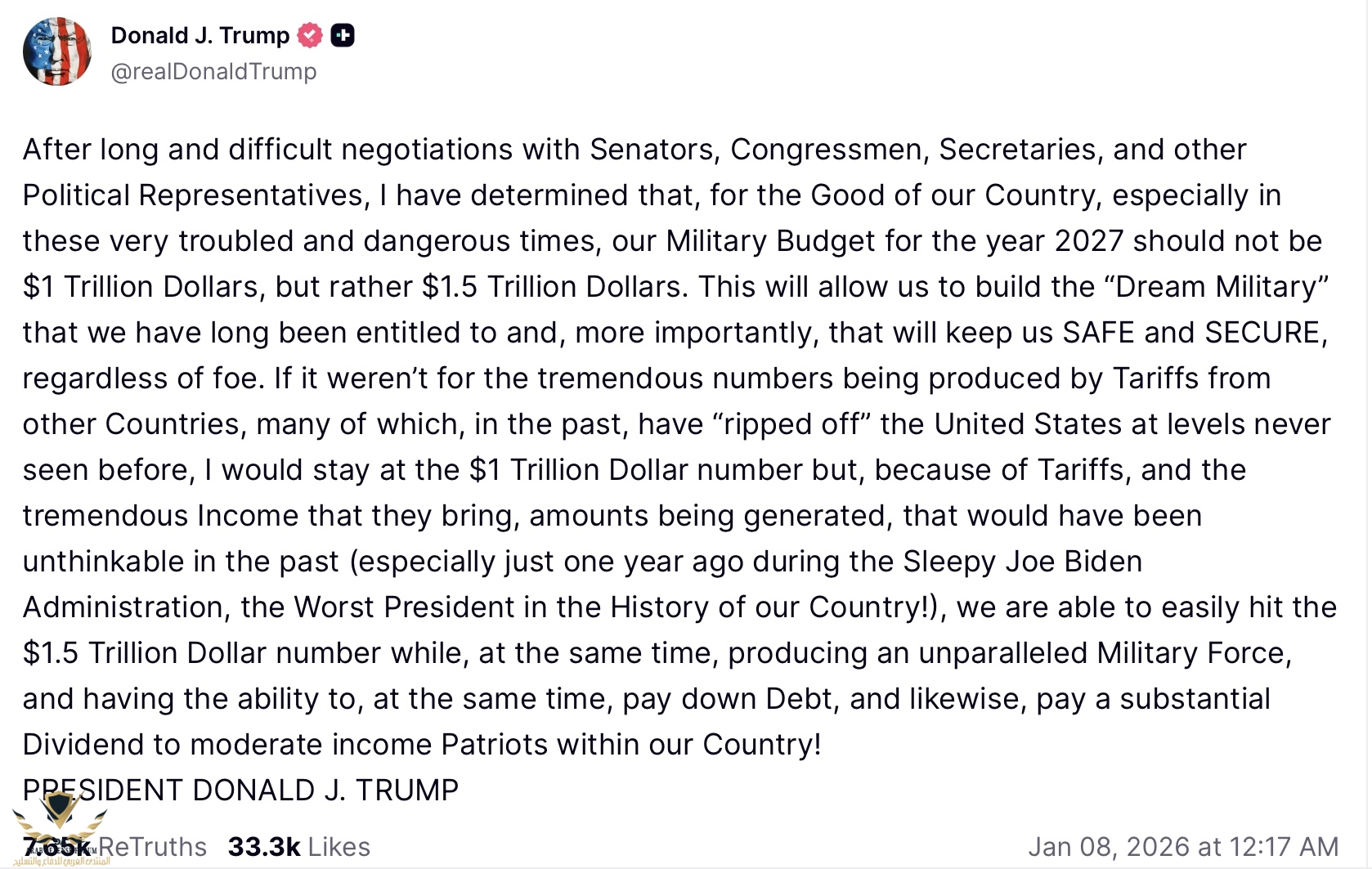Click the quoted "ripped off" phrase
The height and width of the screenshot is (869, 1372).
pyautogui.click(x=791, y=424)
